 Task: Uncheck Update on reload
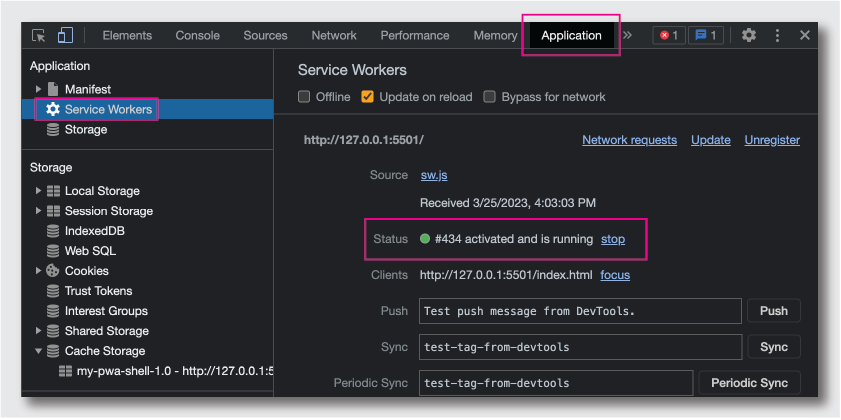(367, 97)
